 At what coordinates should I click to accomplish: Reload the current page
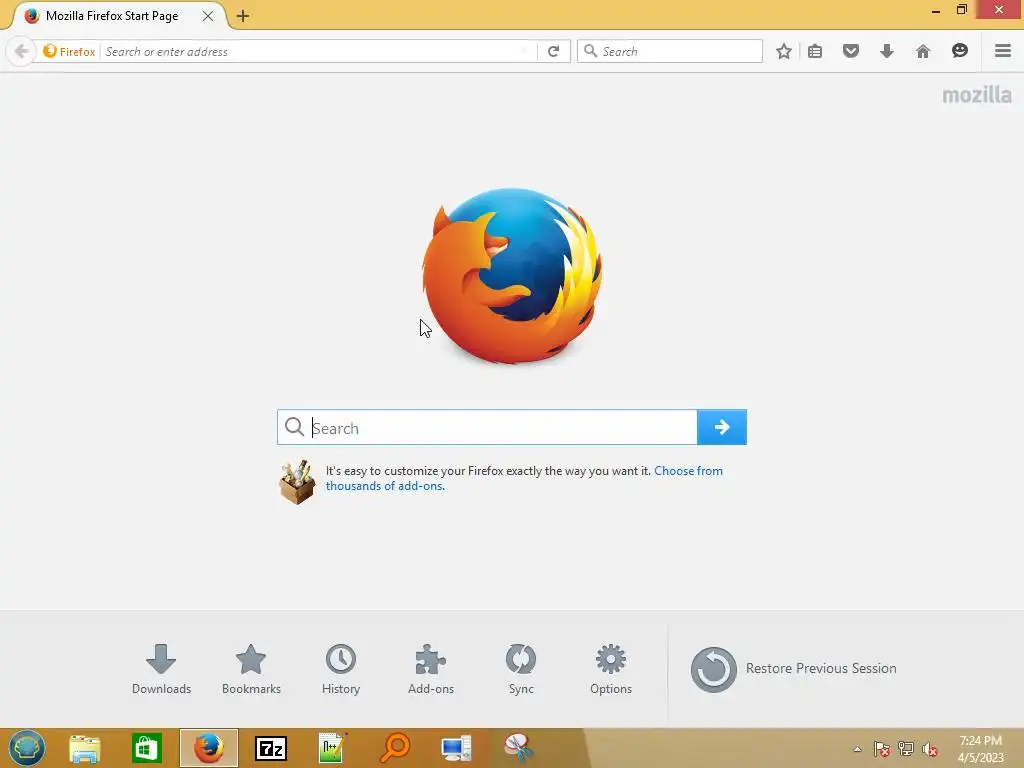554,51
